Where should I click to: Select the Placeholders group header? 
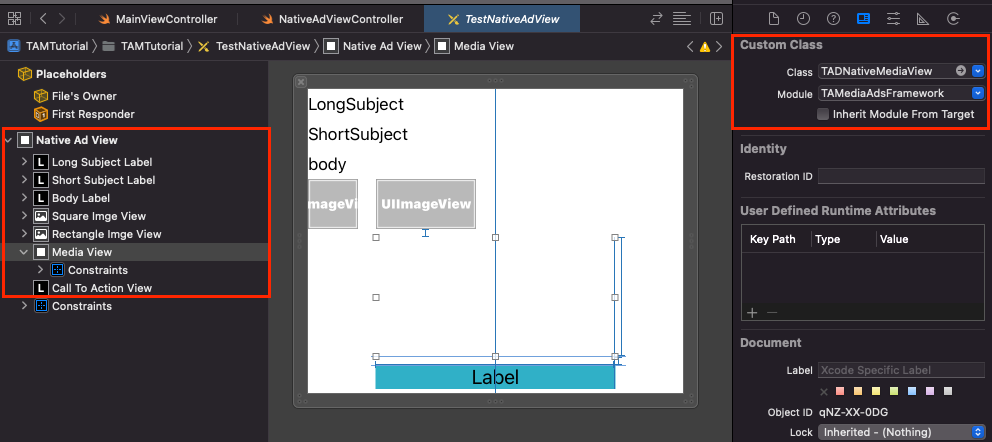click(62, 74)
